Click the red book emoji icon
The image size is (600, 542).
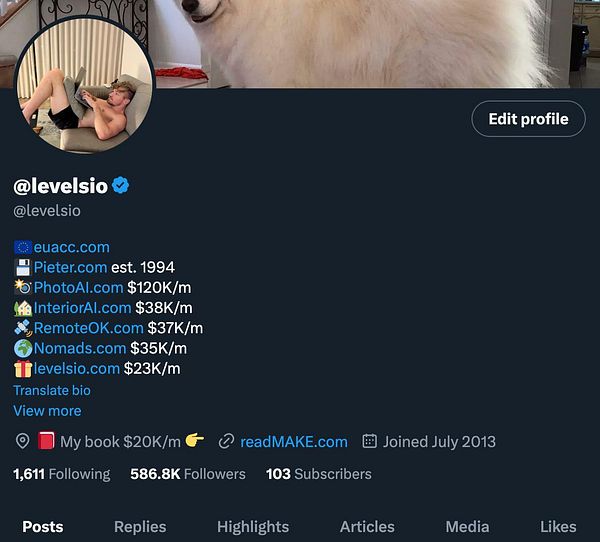pyautogui.click(x=46, y=441)
